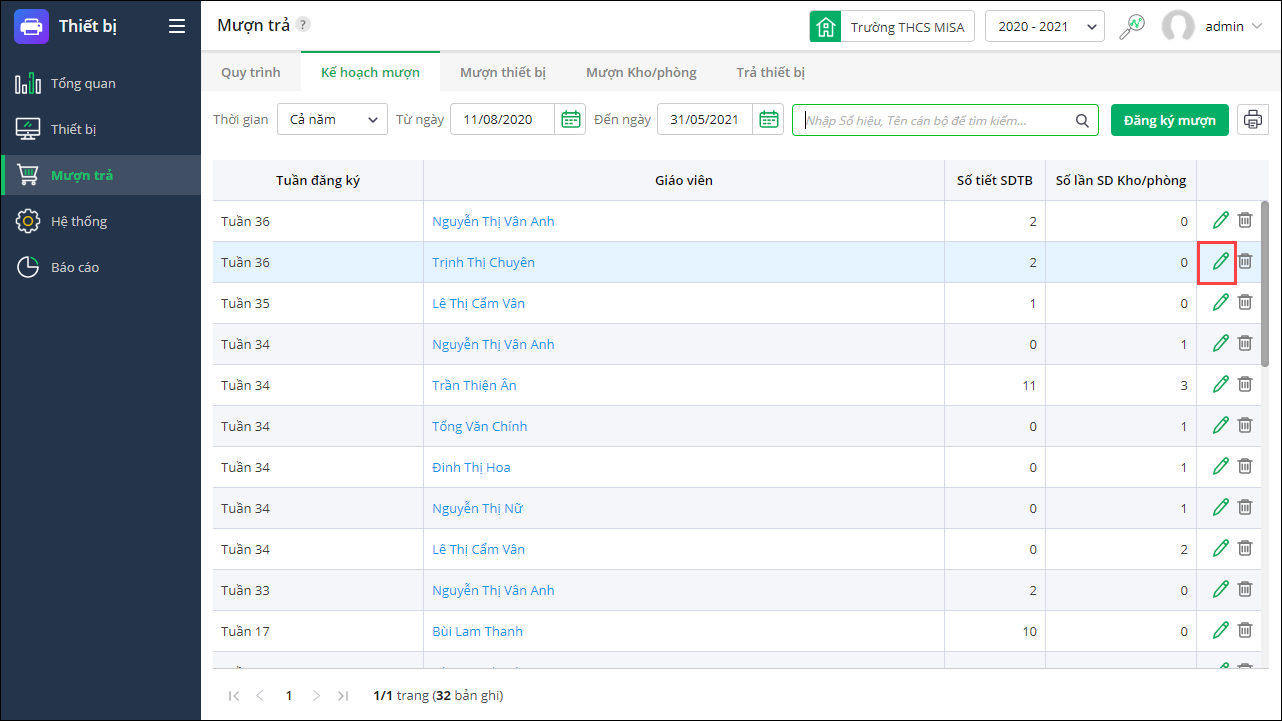Open the help icon beside Mượn trả title

(x=303, y=25)
